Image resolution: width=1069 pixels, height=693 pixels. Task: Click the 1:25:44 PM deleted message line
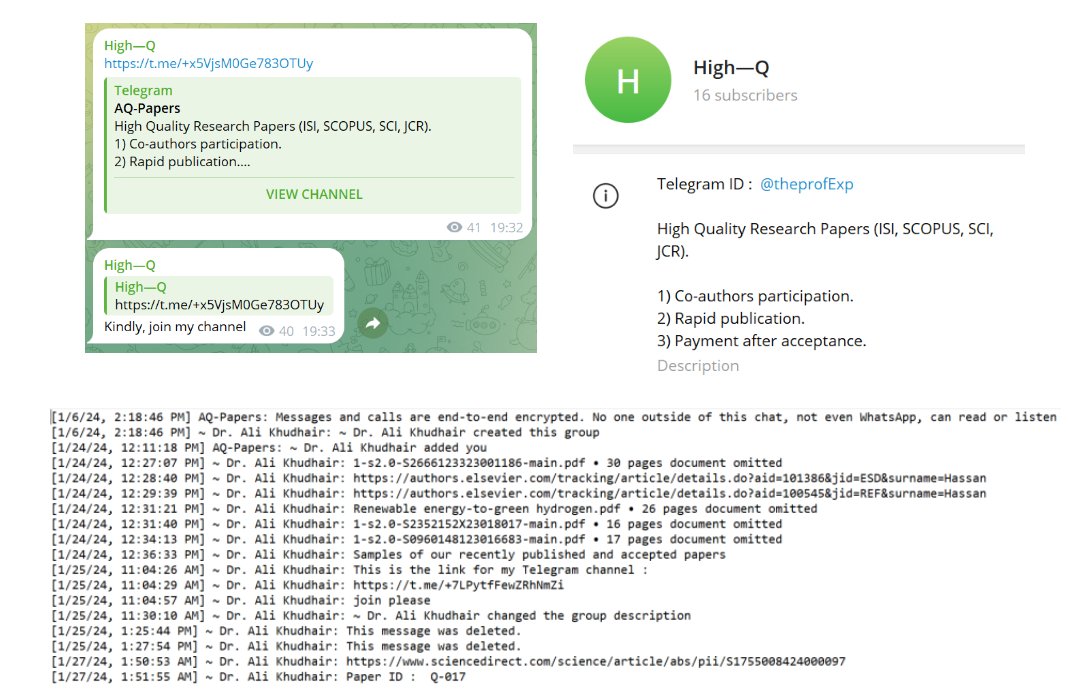click(286, 631)
